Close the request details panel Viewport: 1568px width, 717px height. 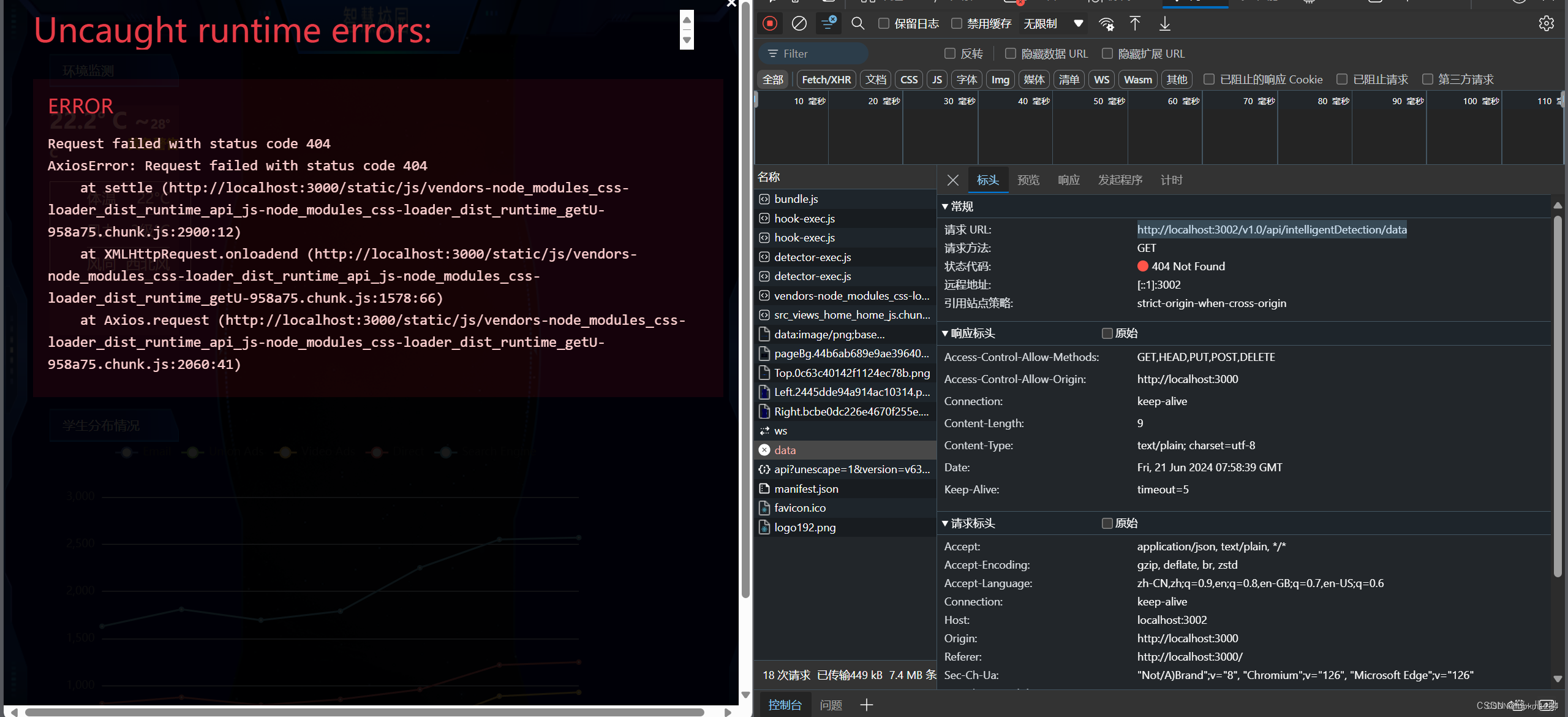click(953, 180)
